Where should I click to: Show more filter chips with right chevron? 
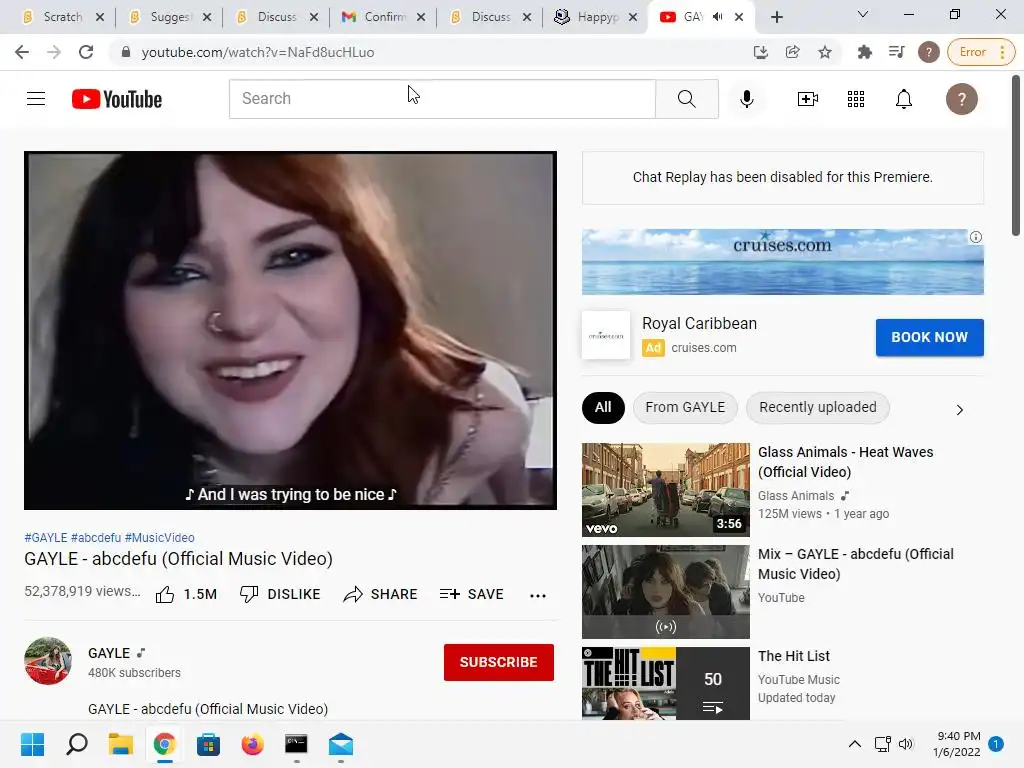959,409
